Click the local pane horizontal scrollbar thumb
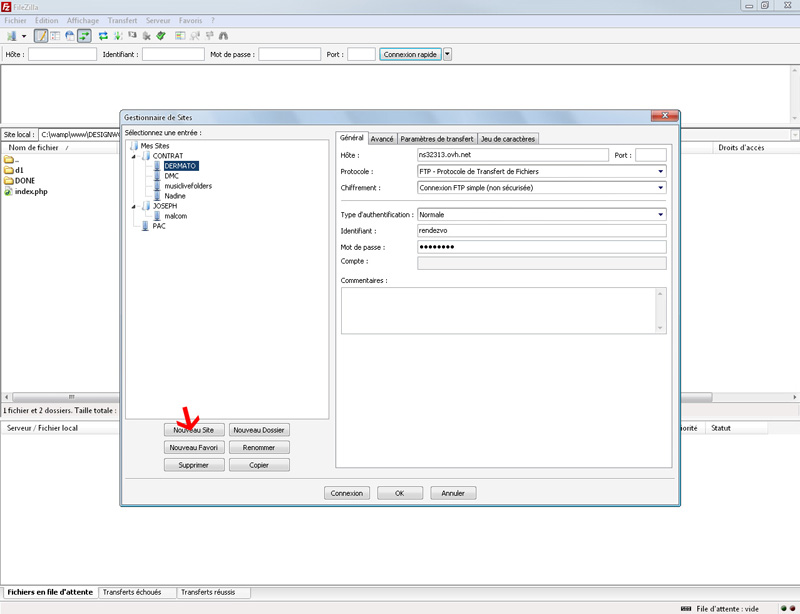 point(66,397)
